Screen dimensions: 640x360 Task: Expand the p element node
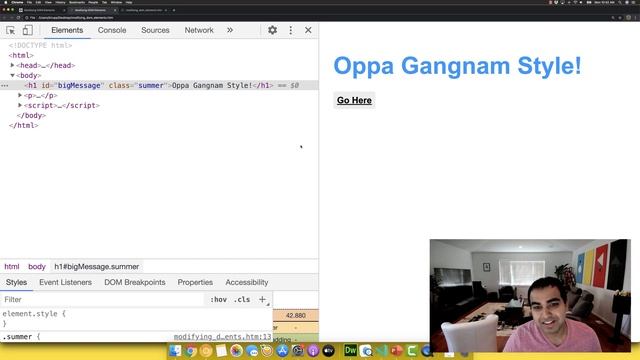coord(20,95)
